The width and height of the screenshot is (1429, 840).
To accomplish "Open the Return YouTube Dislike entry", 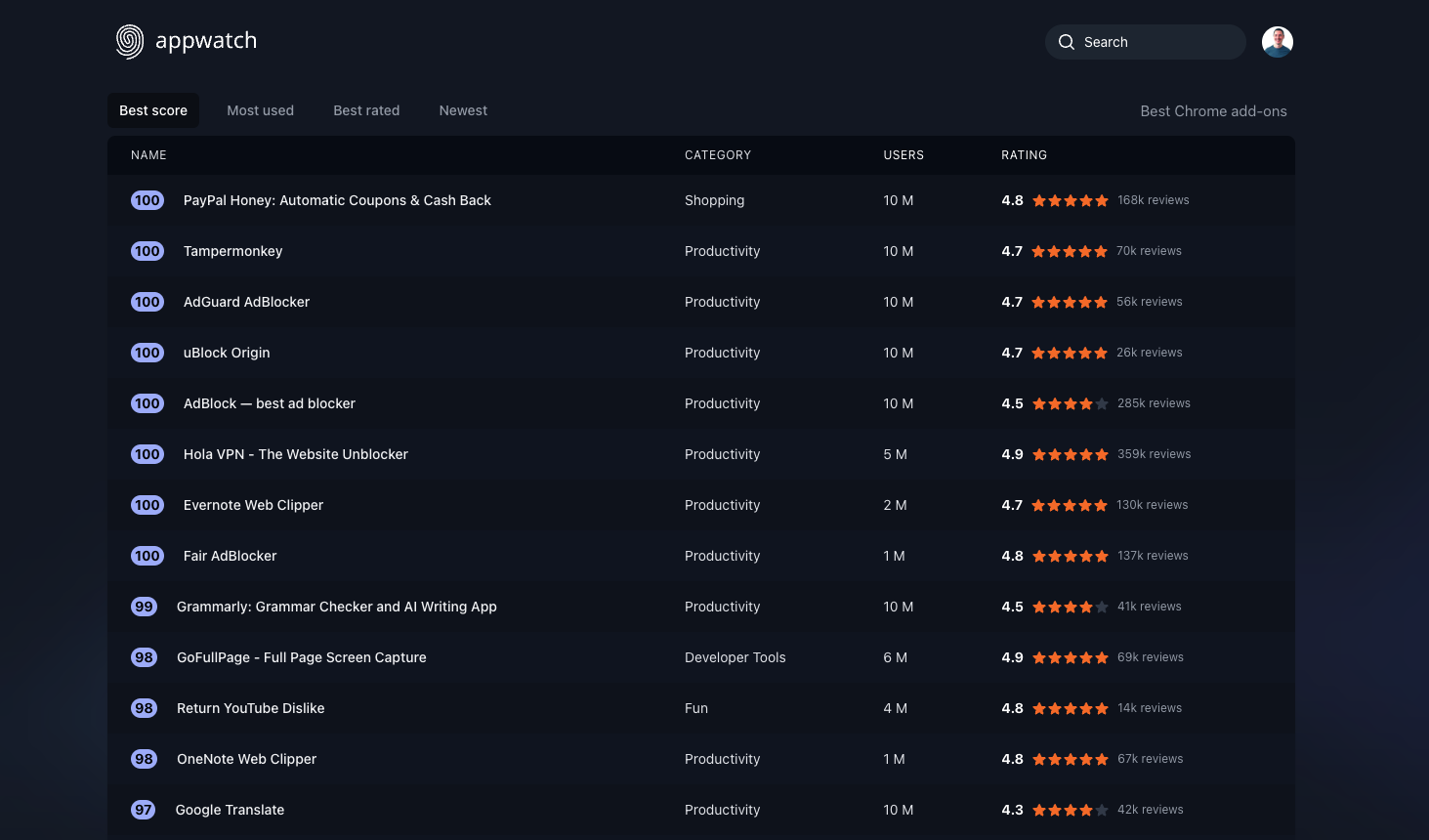I will [x=251, y=708].
